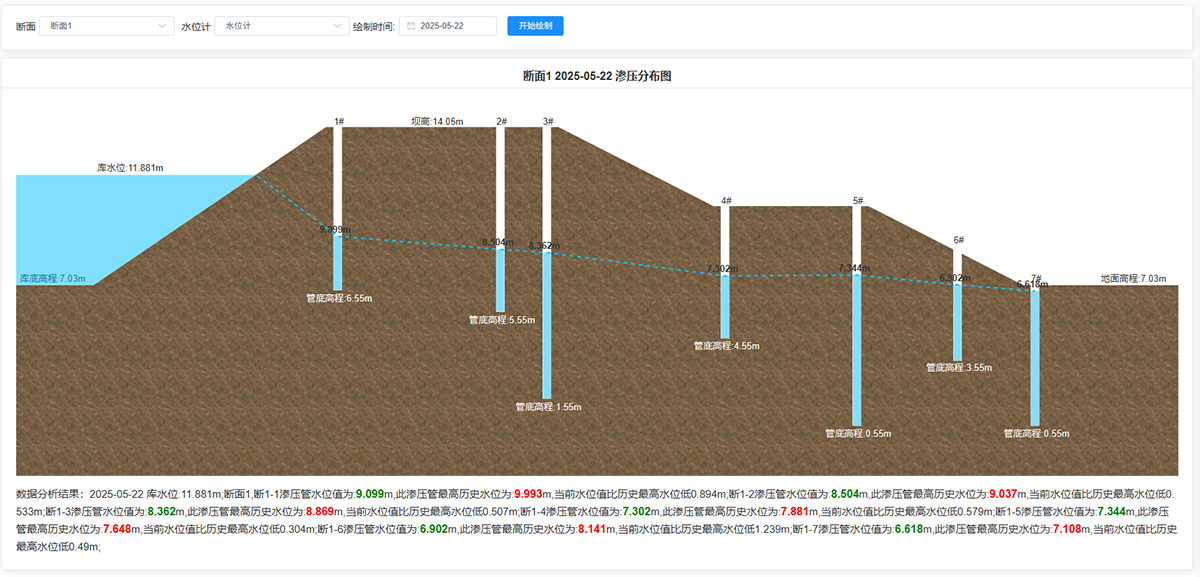The image size is (1200, 577).
Task: Click the 地面高程:7.03m ground elevation label
Action: 1133,279
